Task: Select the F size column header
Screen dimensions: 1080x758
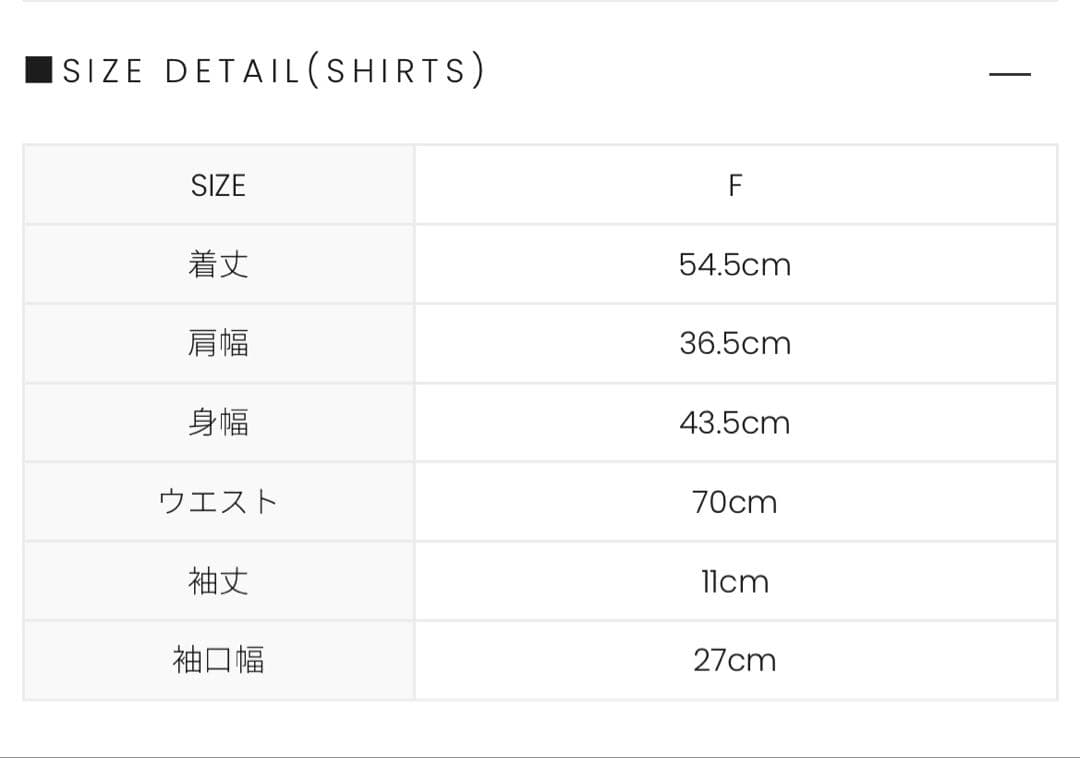Action: coord(735,186)
